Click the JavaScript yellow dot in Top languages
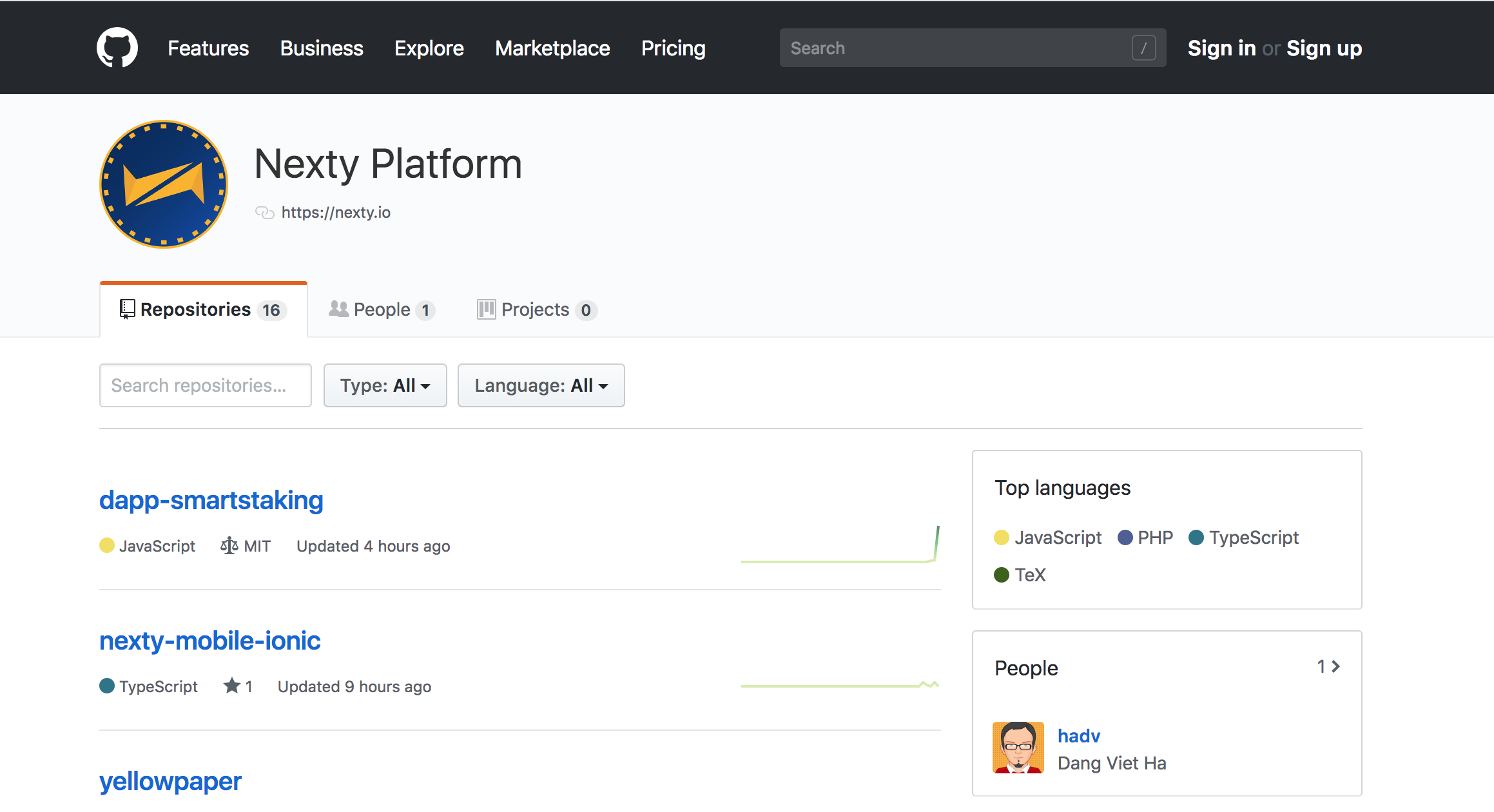The image size is (1494, 812). coord(1001,537)
